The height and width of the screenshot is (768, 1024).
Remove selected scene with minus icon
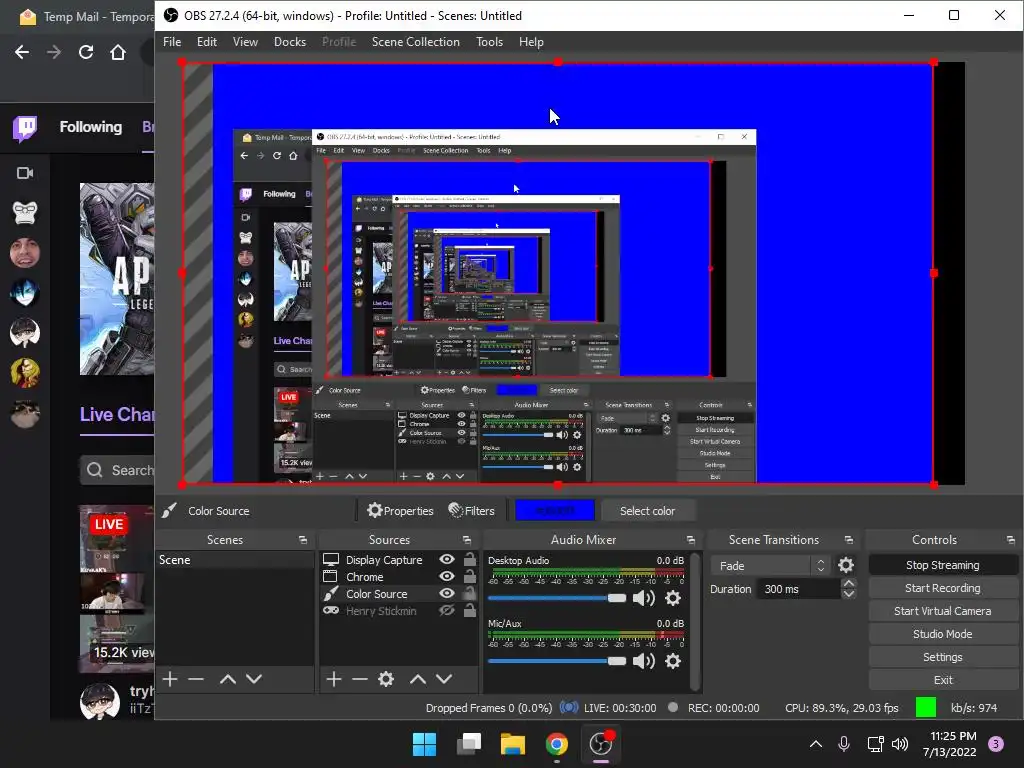196,679
